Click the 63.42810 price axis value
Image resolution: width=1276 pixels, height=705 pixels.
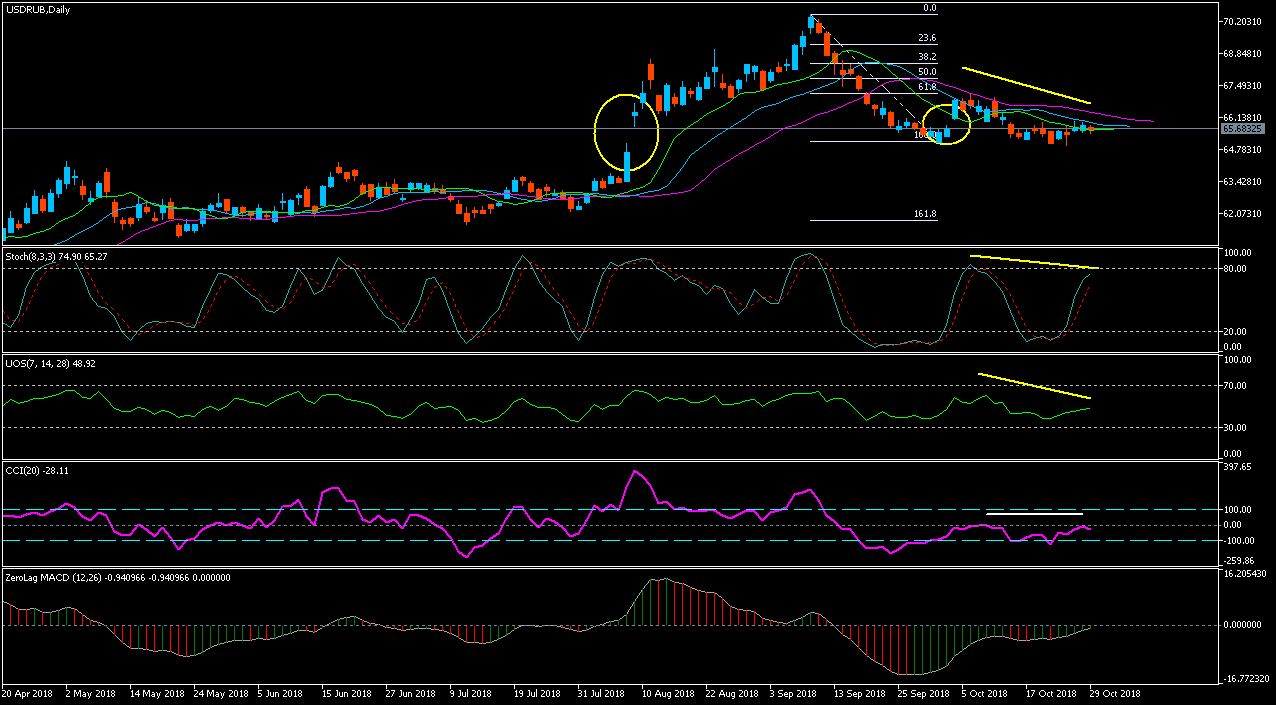click(x=1242, y=181)
